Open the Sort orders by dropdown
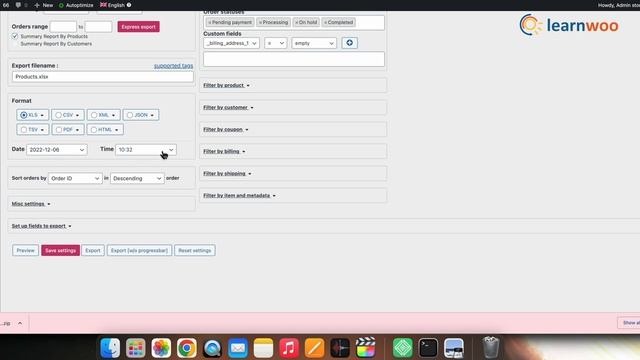Screen dimensions: 640x360 (75, 178)
